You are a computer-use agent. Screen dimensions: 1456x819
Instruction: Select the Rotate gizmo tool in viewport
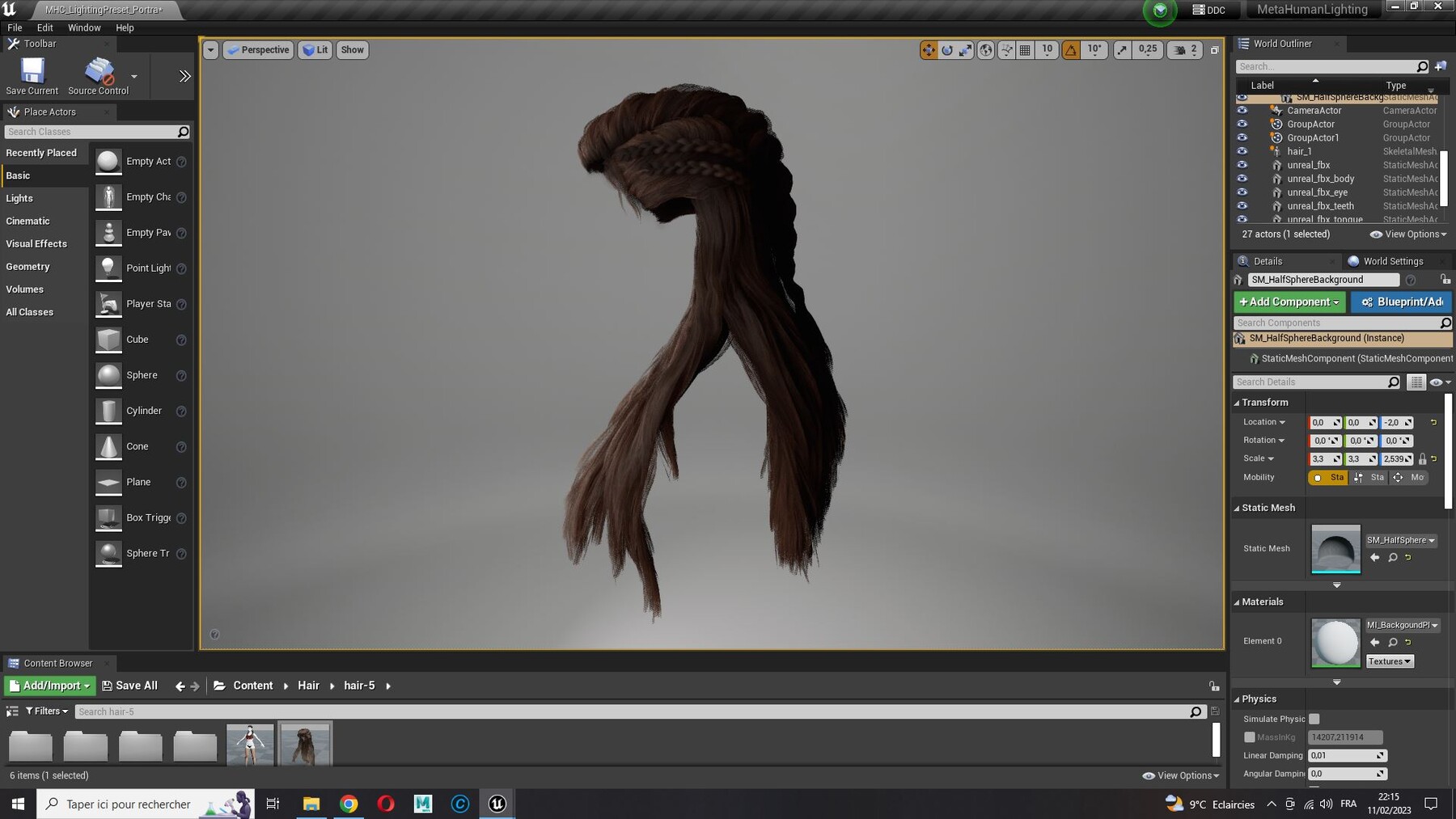click(947, 50)
